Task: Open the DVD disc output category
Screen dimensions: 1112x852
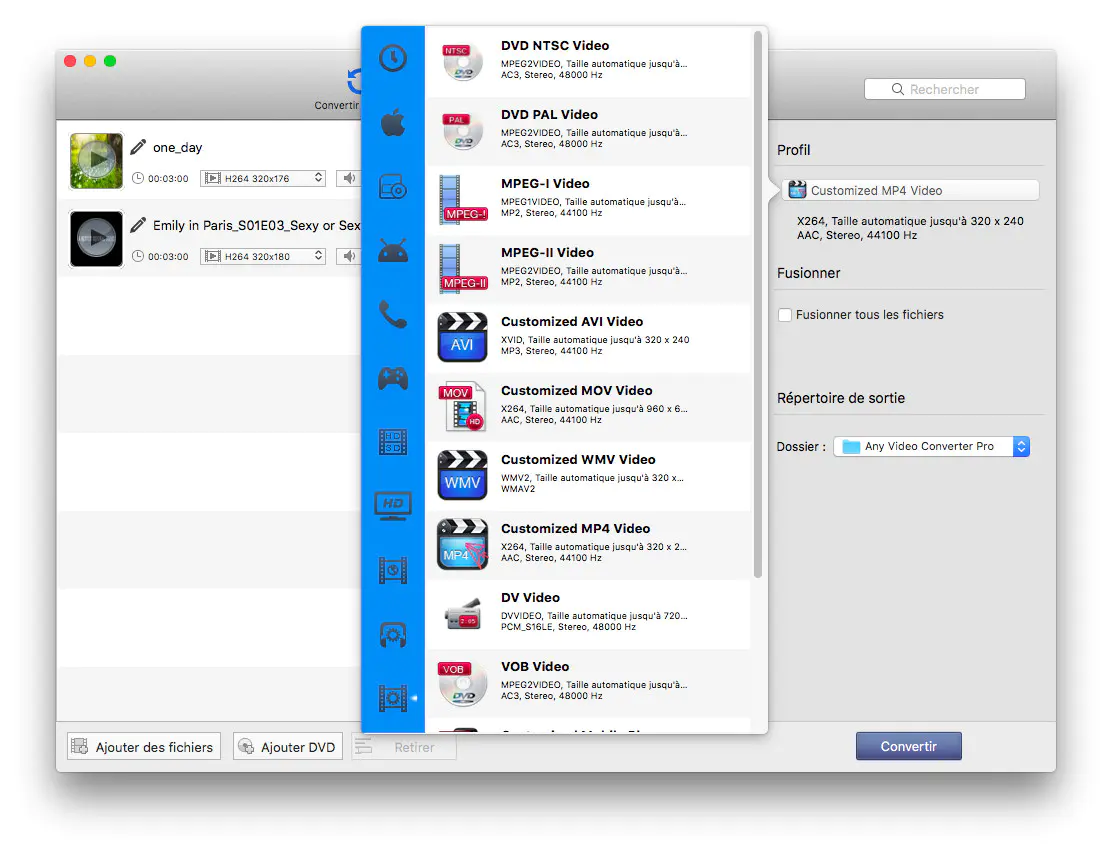Action: pos(392,187)
